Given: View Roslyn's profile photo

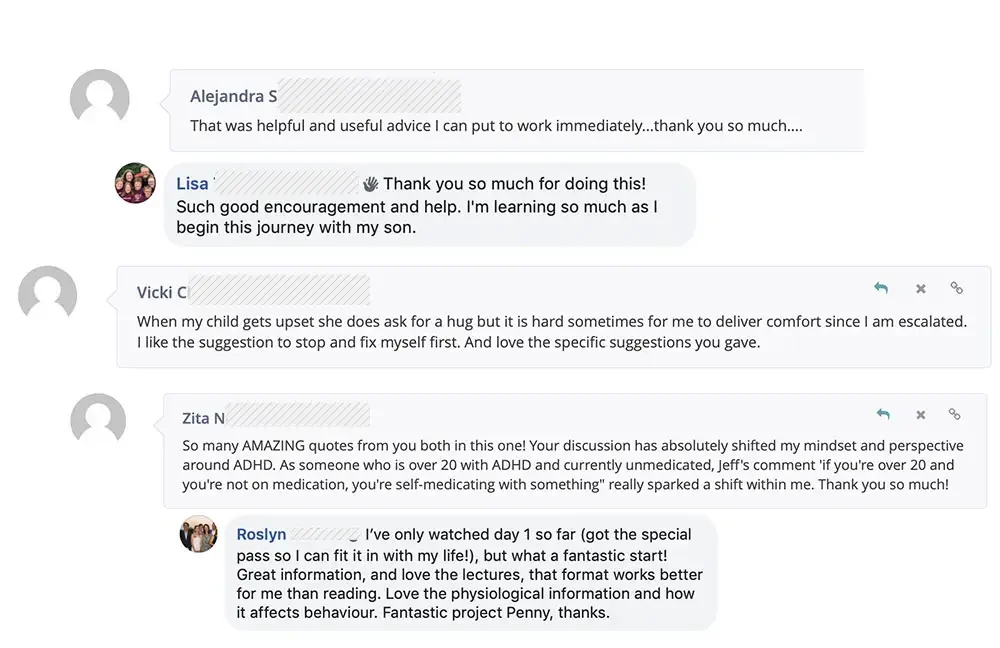Looking at the screenshot, I should [198, 534].
